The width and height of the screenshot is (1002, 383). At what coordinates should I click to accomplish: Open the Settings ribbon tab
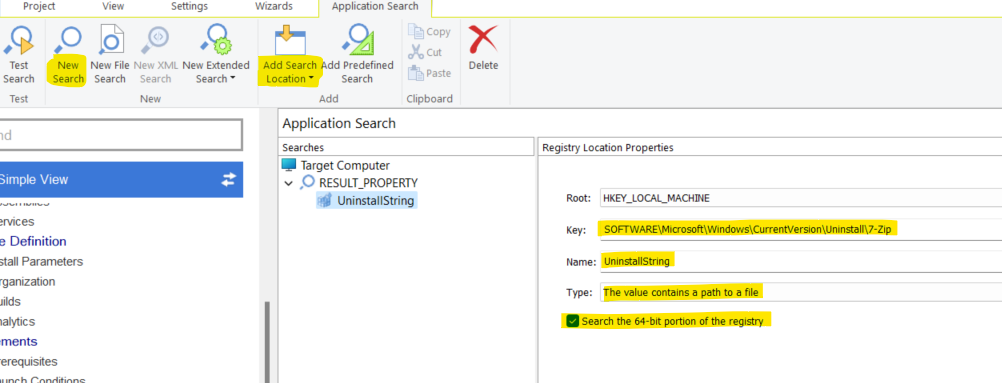click(189, 6)
